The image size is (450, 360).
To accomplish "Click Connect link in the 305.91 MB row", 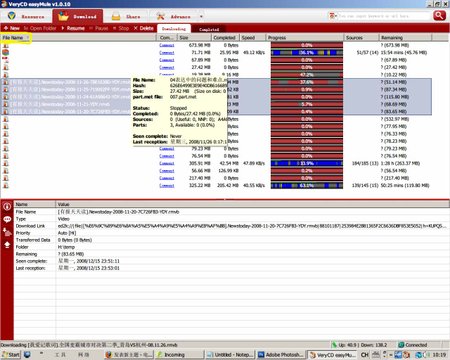I will (x=167, y=163).
